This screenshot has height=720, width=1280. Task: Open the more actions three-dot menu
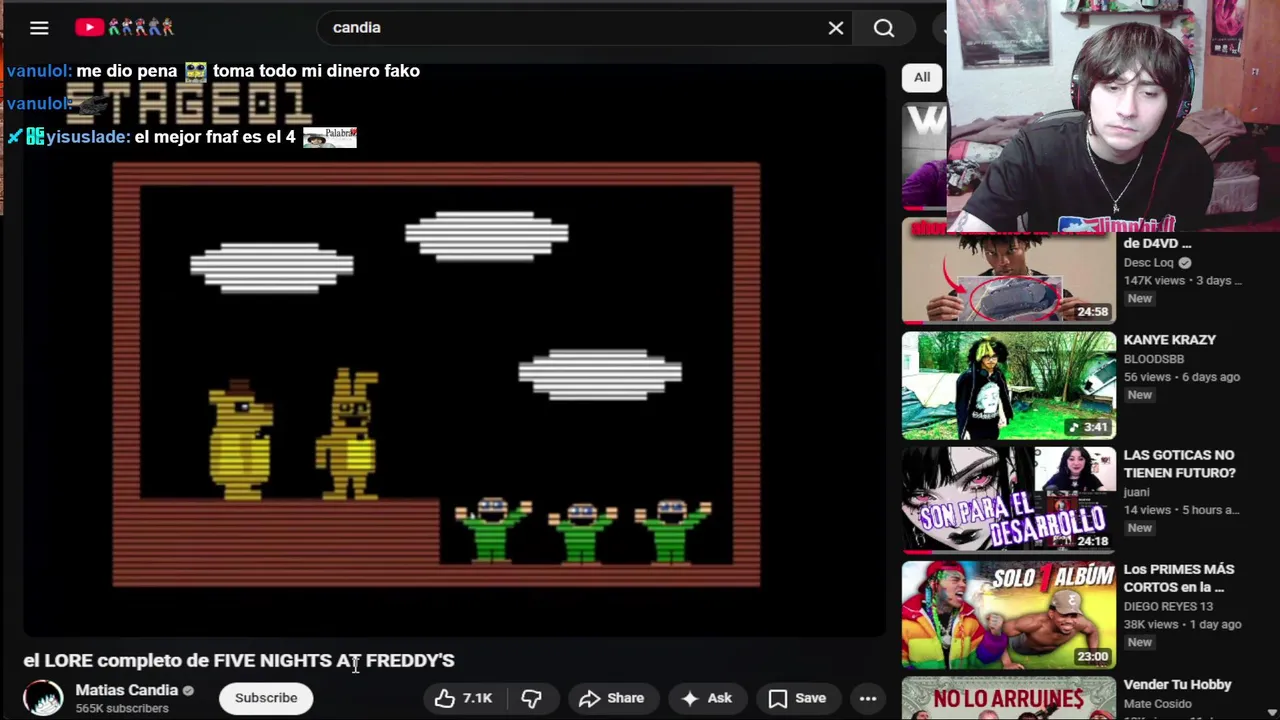[868, 698]
